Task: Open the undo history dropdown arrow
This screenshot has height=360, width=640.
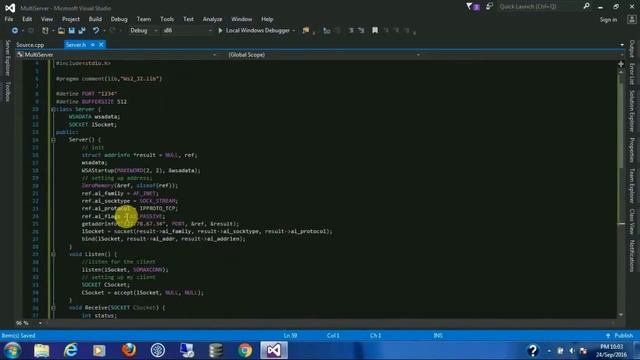Action: [104, 31]
